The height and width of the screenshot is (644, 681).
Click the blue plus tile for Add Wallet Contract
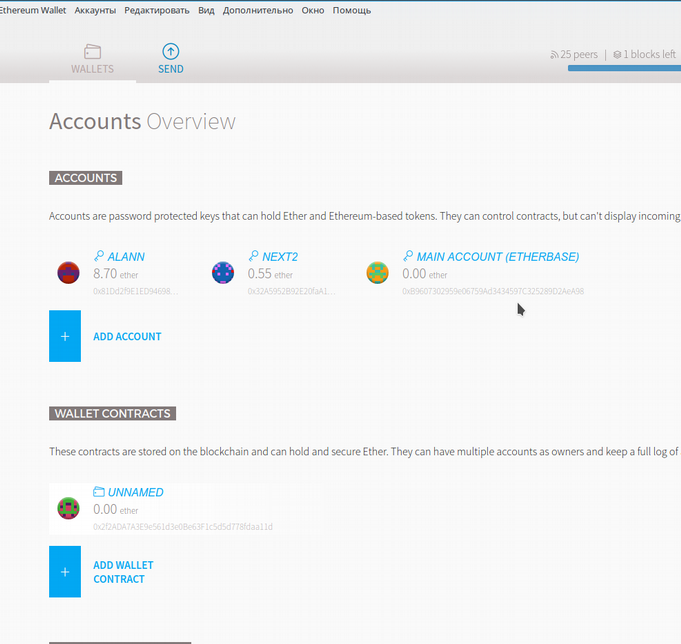click(65, 571)
